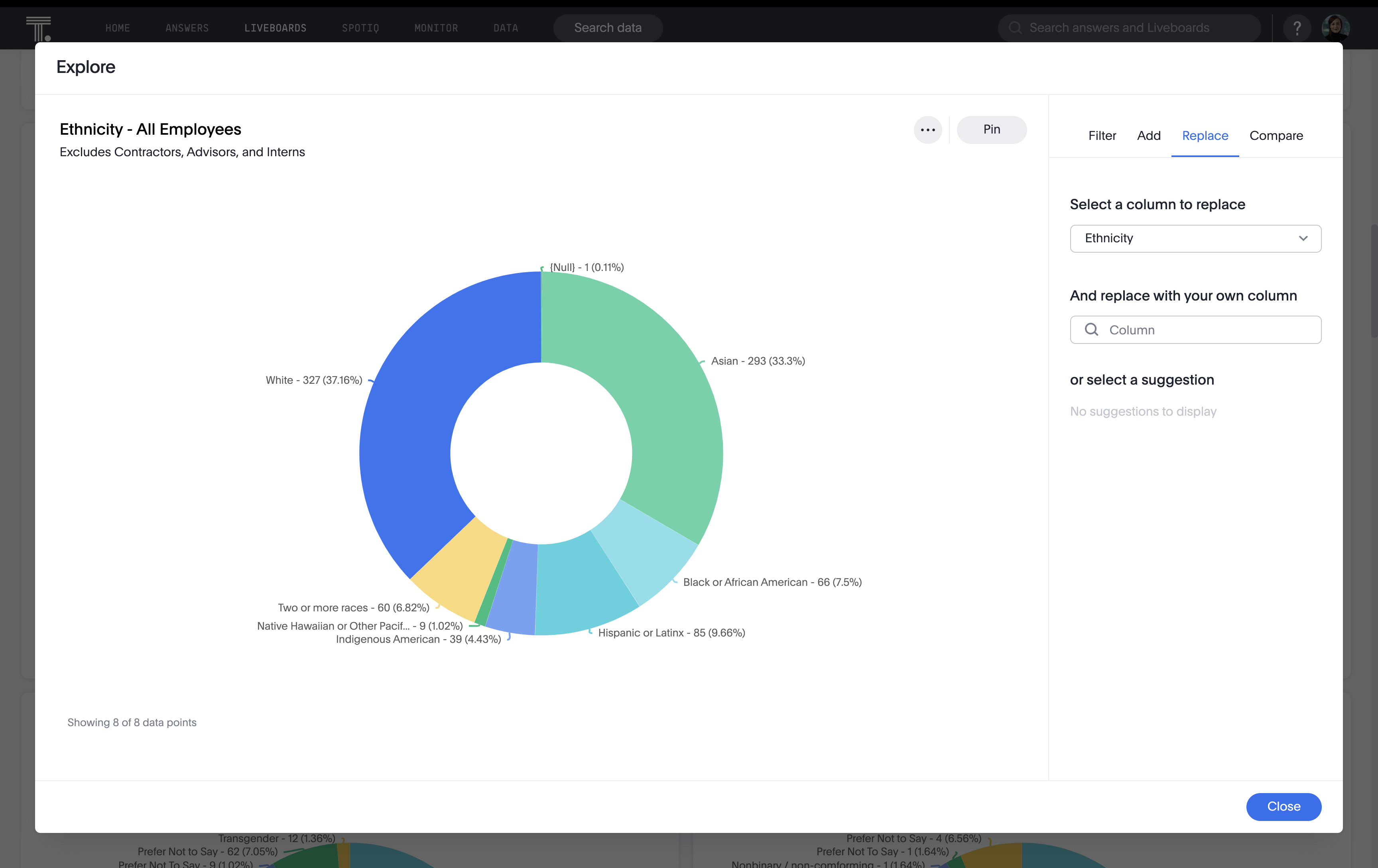The height and width of the screenshot is (868, 1378).
Task: Click the Close button
Action: [x=1283, y=806]
